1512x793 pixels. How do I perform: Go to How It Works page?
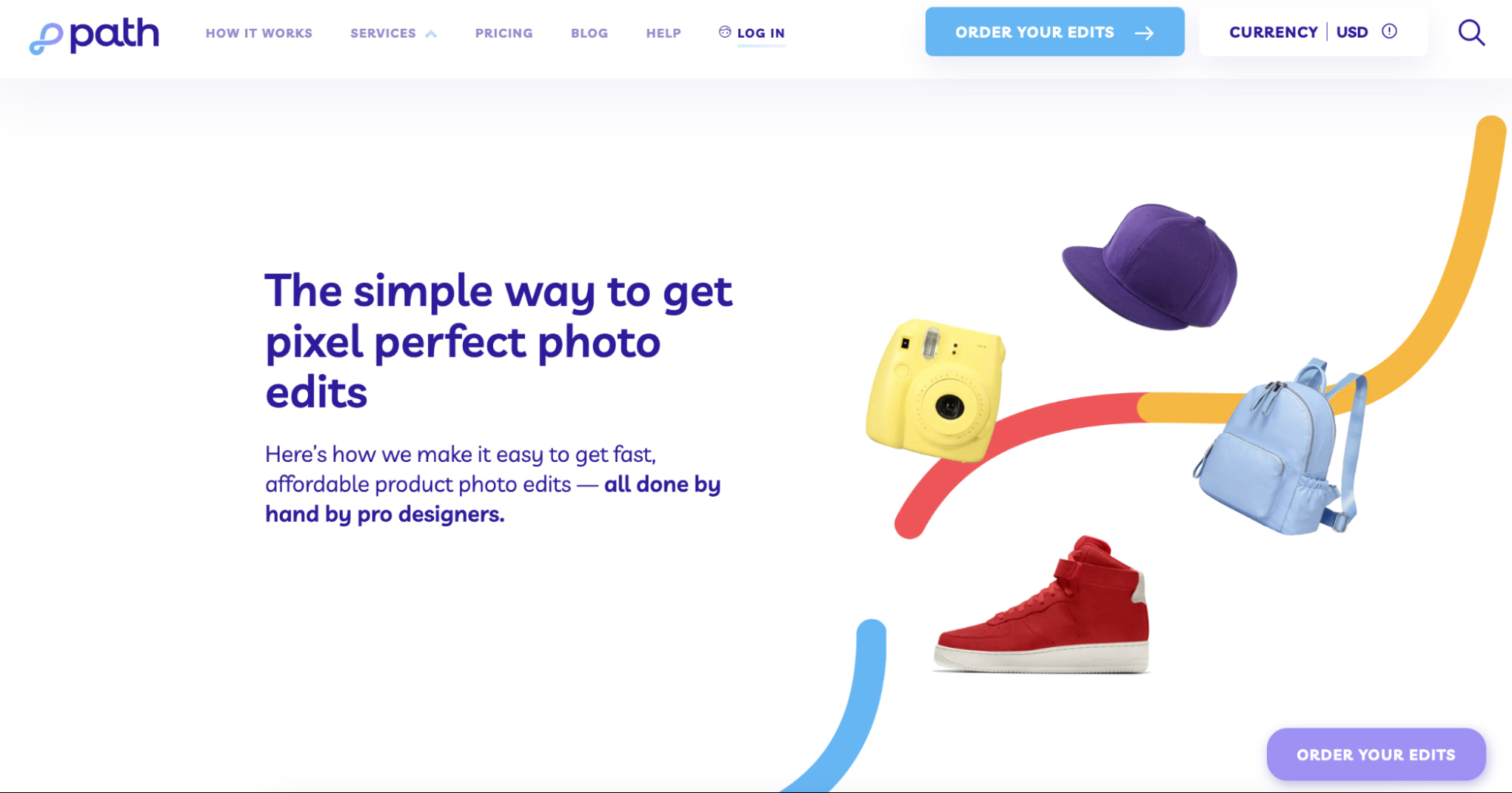[x=259, y=33]
